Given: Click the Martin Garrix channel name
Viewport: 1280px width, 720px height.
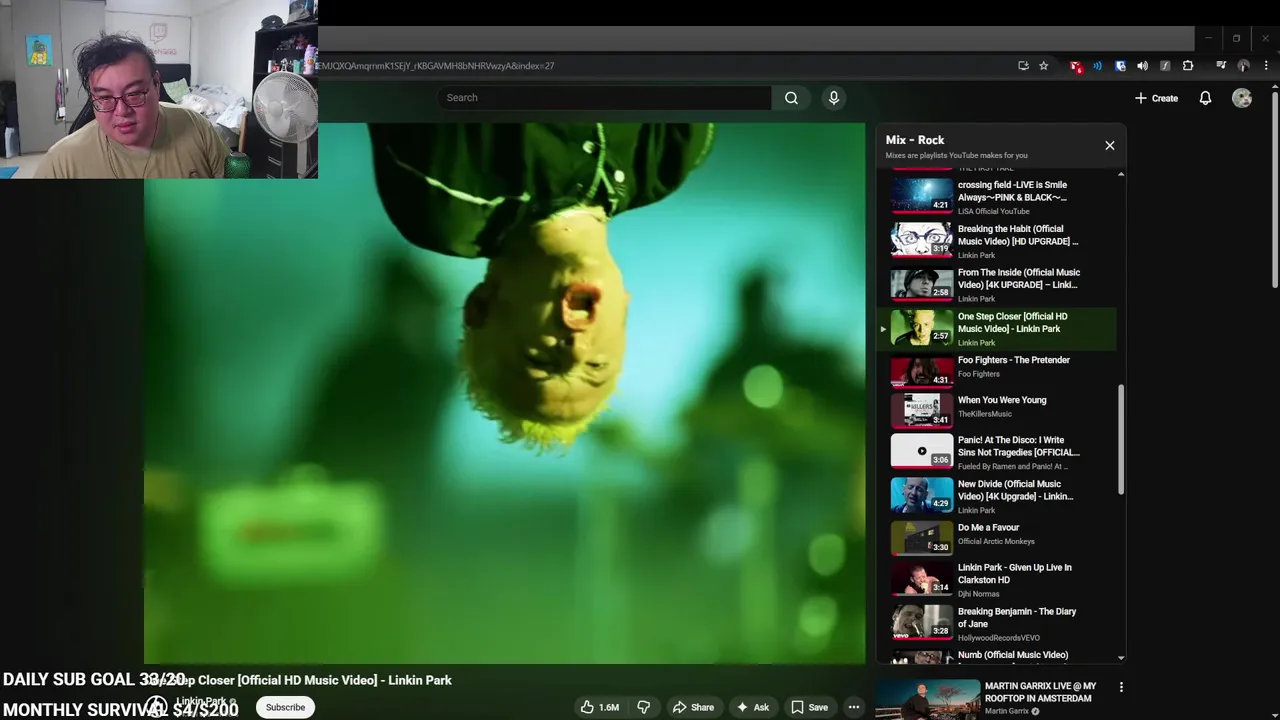Looking at the screenshot, I should point(1007,712).
